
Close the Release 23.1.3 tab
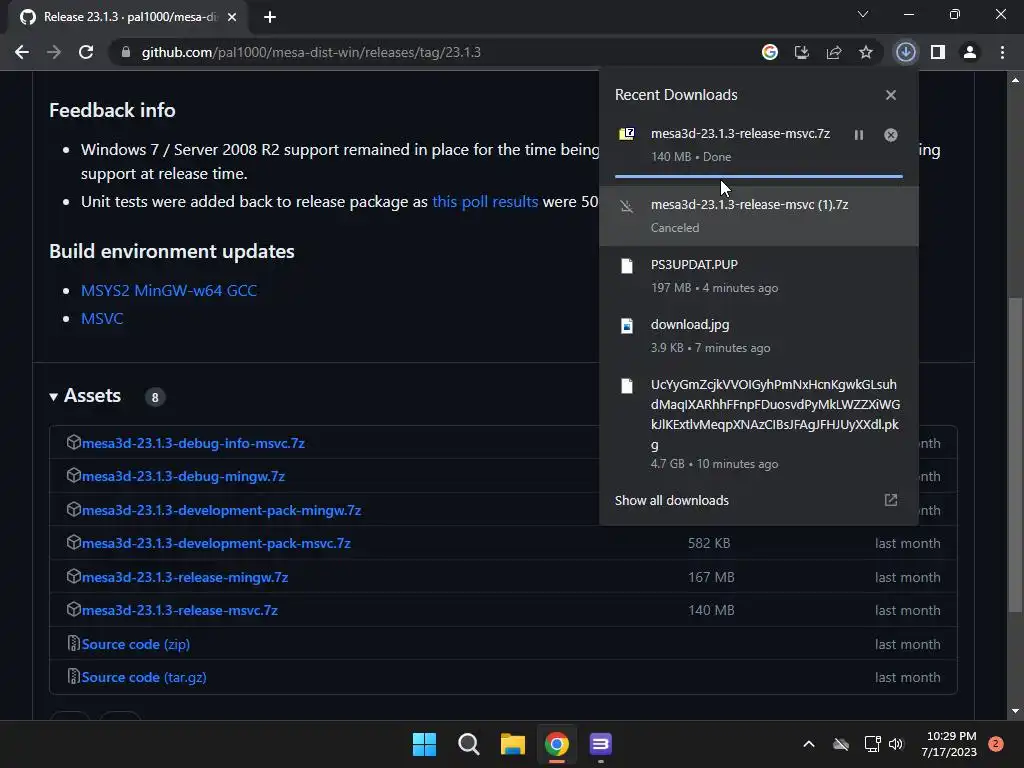tap(232, 17)
